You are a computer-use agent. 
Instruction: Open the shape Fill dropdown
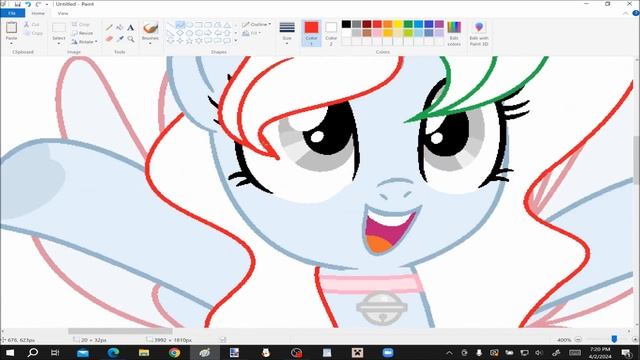(x=252, y=33)
